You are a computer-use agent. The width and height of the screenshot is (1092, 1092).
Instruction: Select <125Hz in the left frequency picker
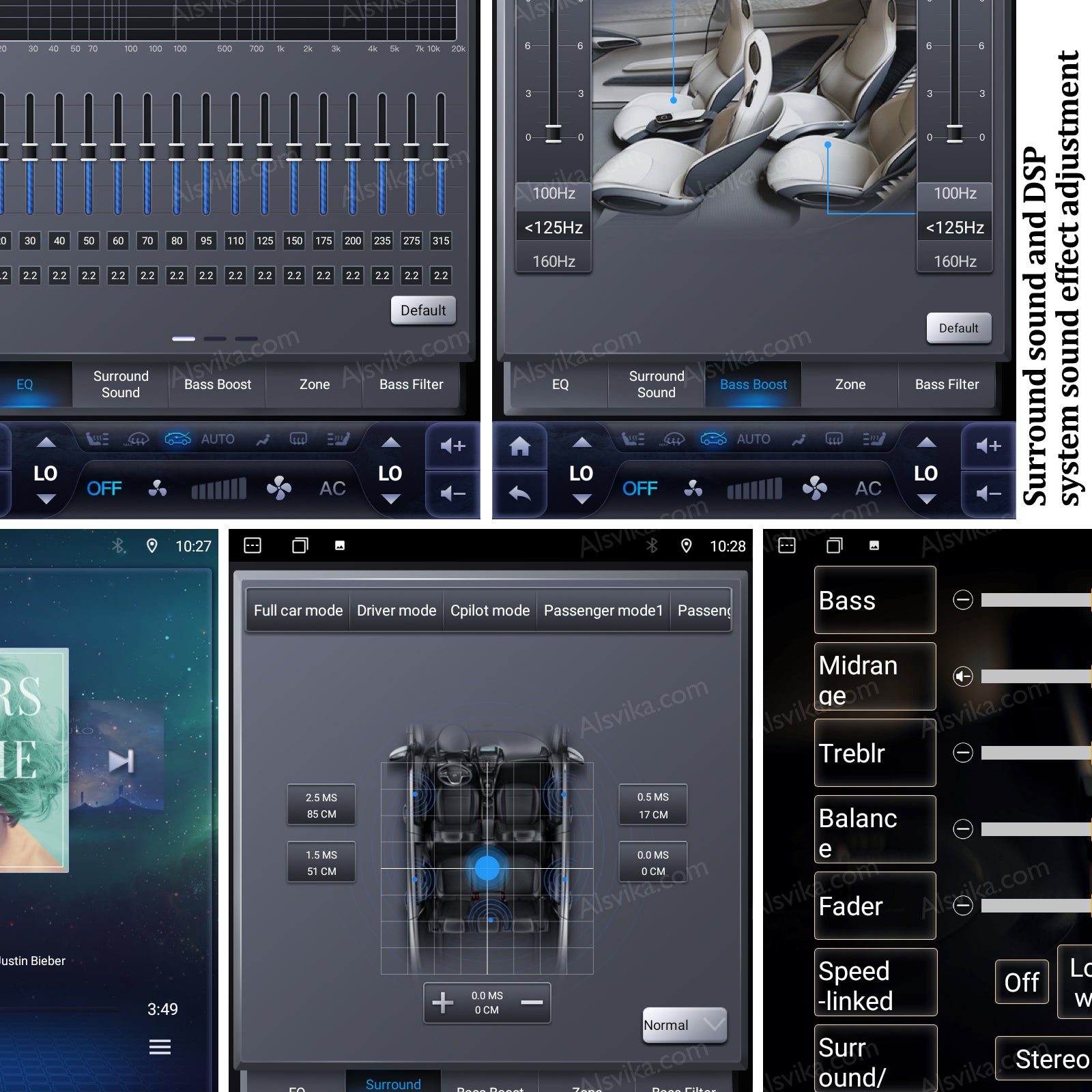pos(554,228)
